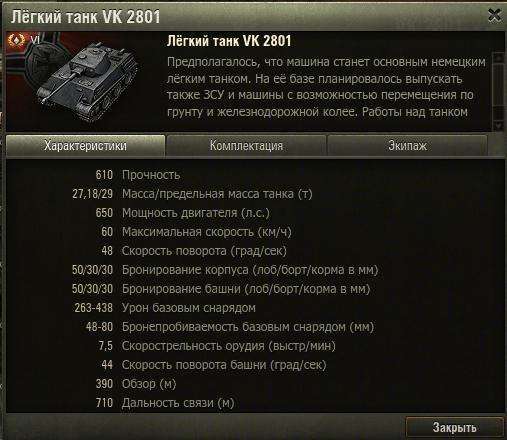Click the Дальность связи stat row
507x440 pixels.
(165, 403)
